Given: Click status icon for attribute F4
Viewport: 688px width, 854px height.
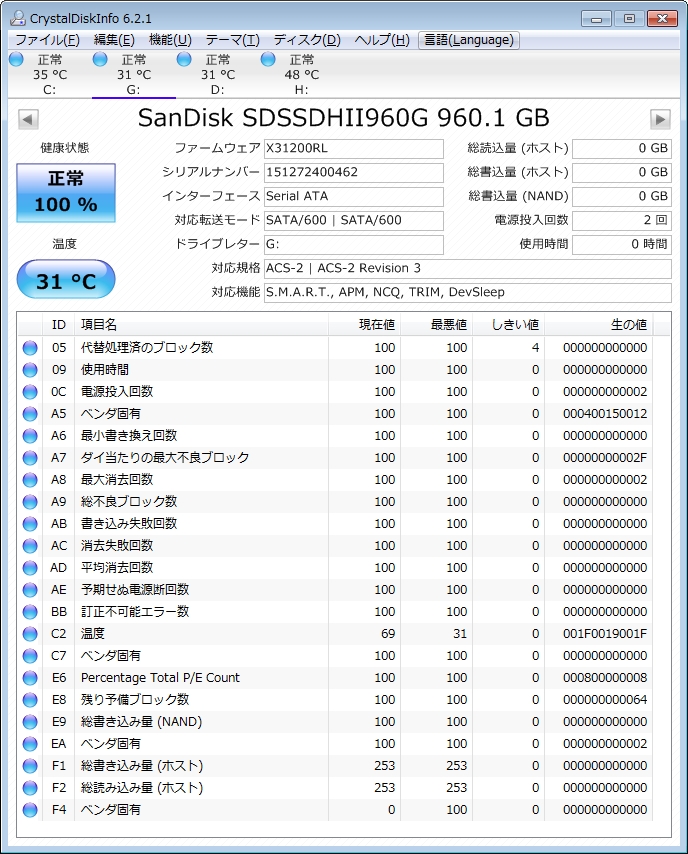Looking at the screenshot, I should click(30, 810).
